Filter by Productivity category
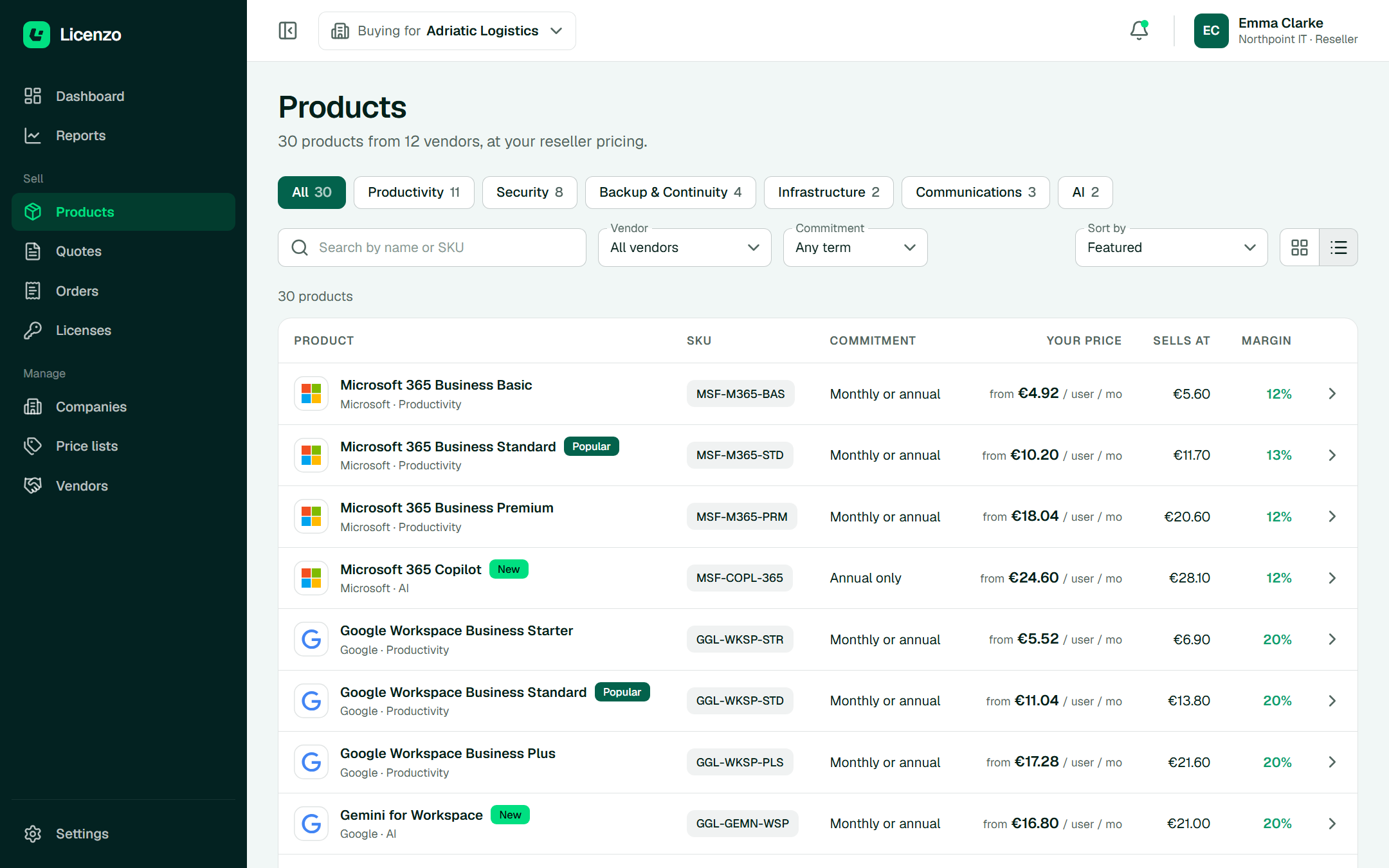Viewport: 1389px width, 868px height. point(414,192)
